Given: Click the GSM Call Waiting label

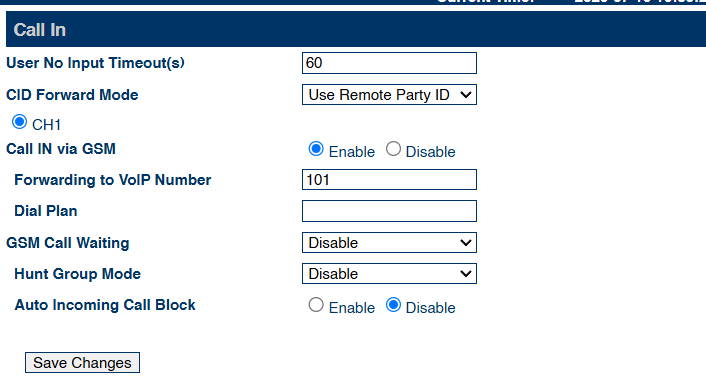Looking at the screenshot, I should 68,243.
